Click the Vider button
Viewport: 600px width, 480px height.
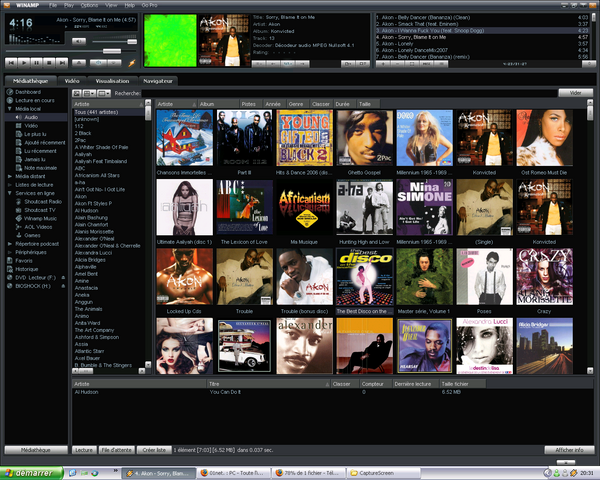tap(576, 93)
